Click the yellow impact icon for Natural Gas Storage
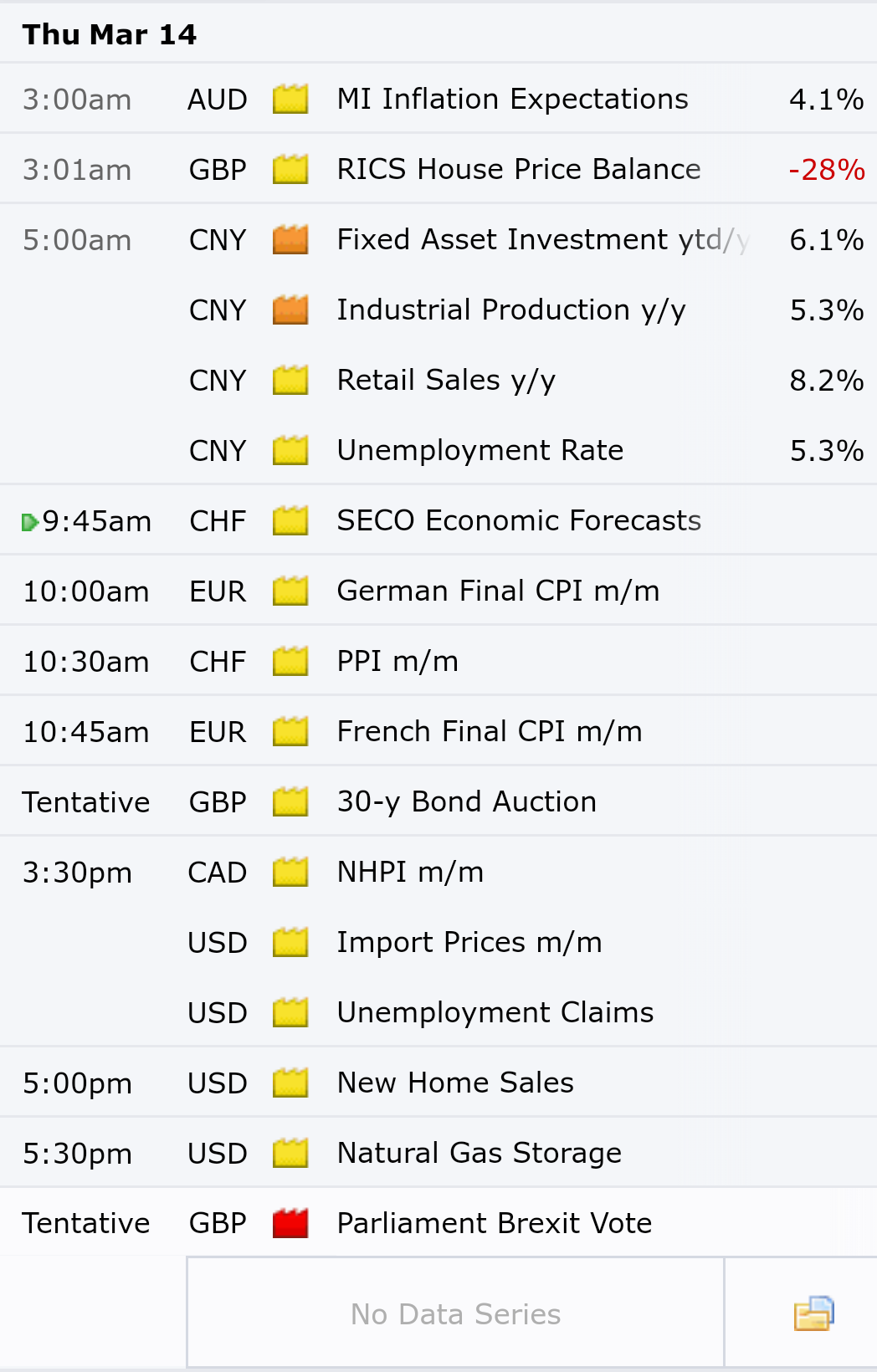The height and width of the screenshot is (1372, 877). [x=290, y=1153]
